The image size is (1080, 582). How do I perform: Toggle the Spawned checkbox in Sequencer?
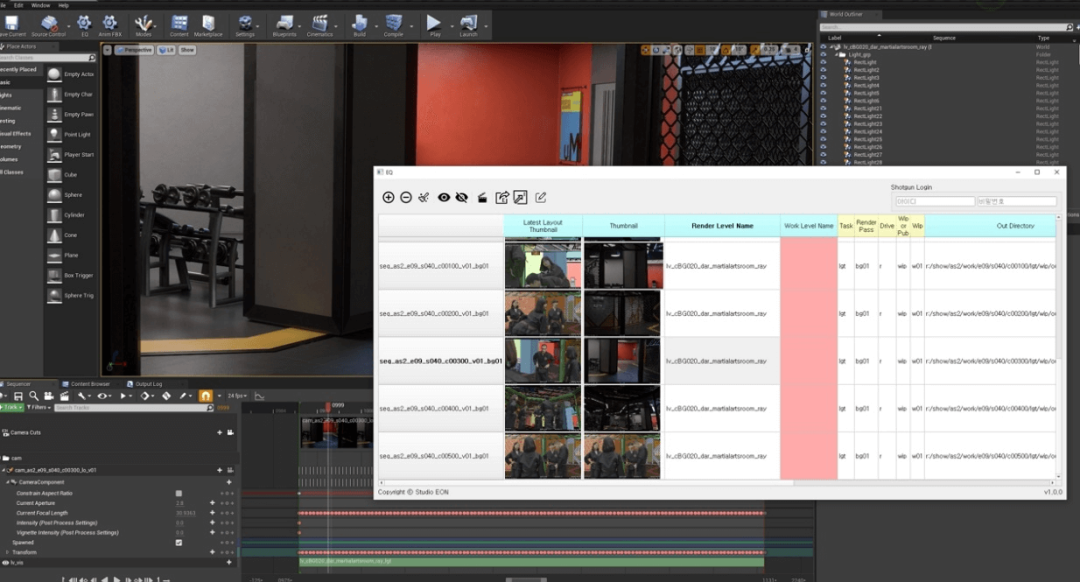click(179, 542)
